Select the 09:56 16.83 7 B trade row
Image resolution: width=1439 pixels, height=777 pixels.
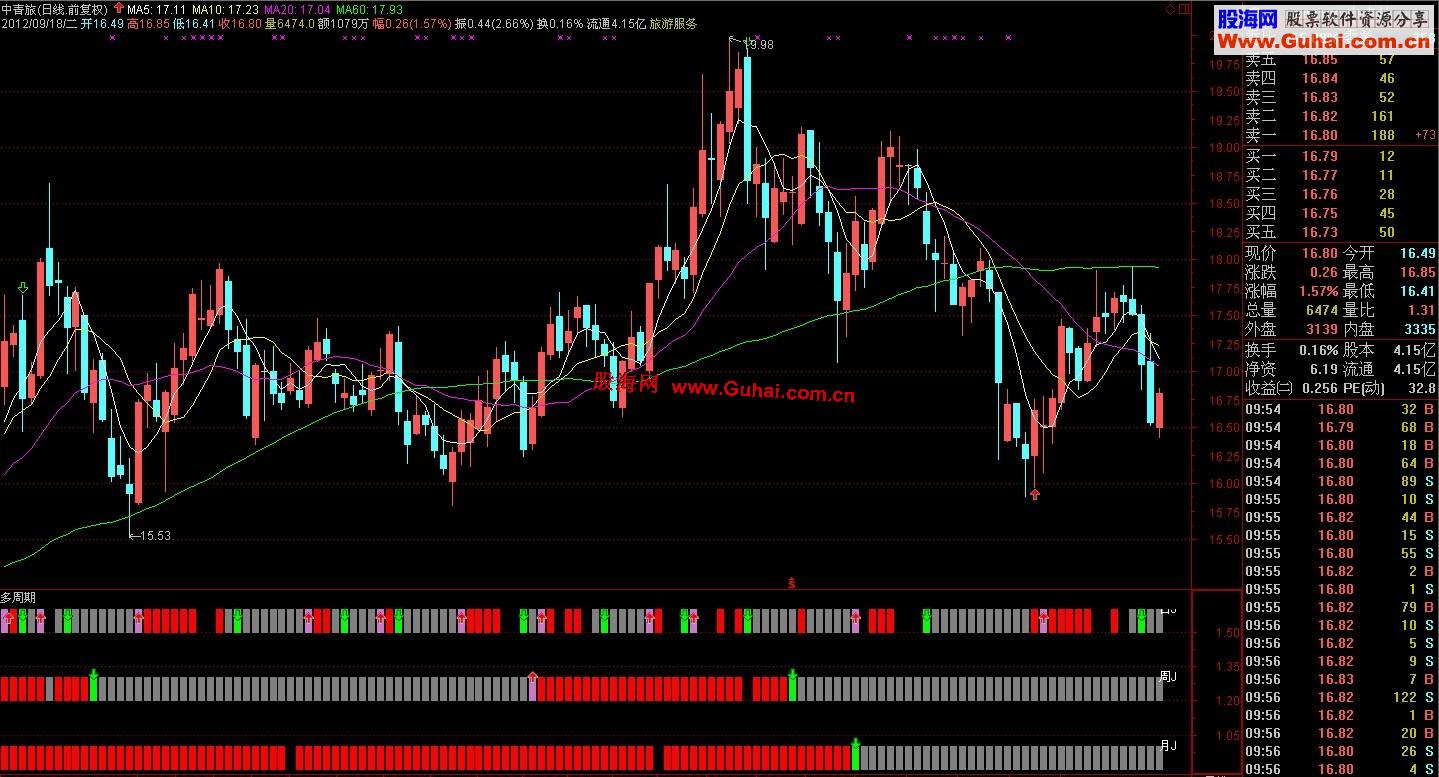coord(1340,679)
